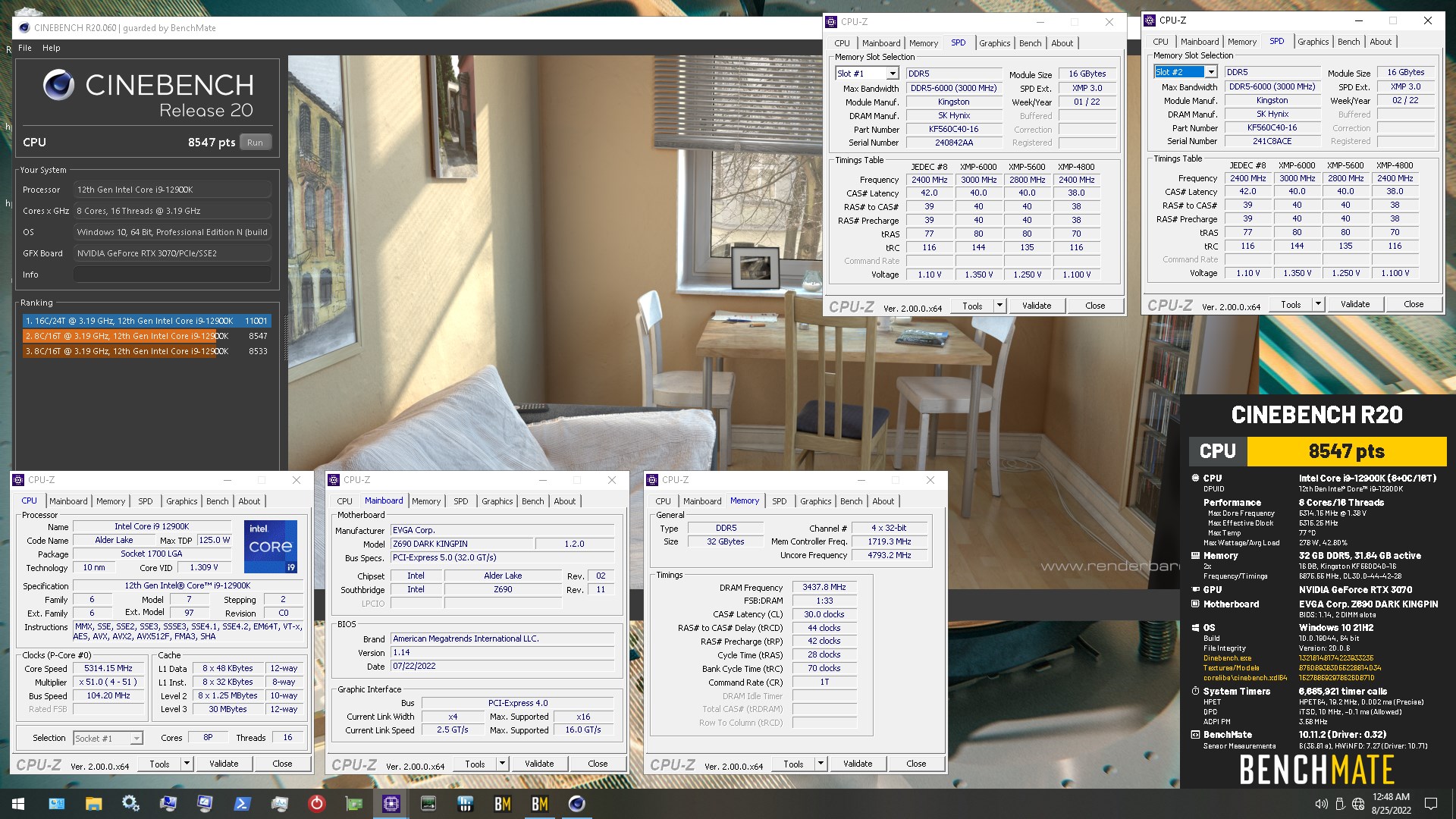Viewport: 1456px width, 819px height.
Task: Select SPD tab in CPU-Z Memory window
Action: [x=780, y=501]
